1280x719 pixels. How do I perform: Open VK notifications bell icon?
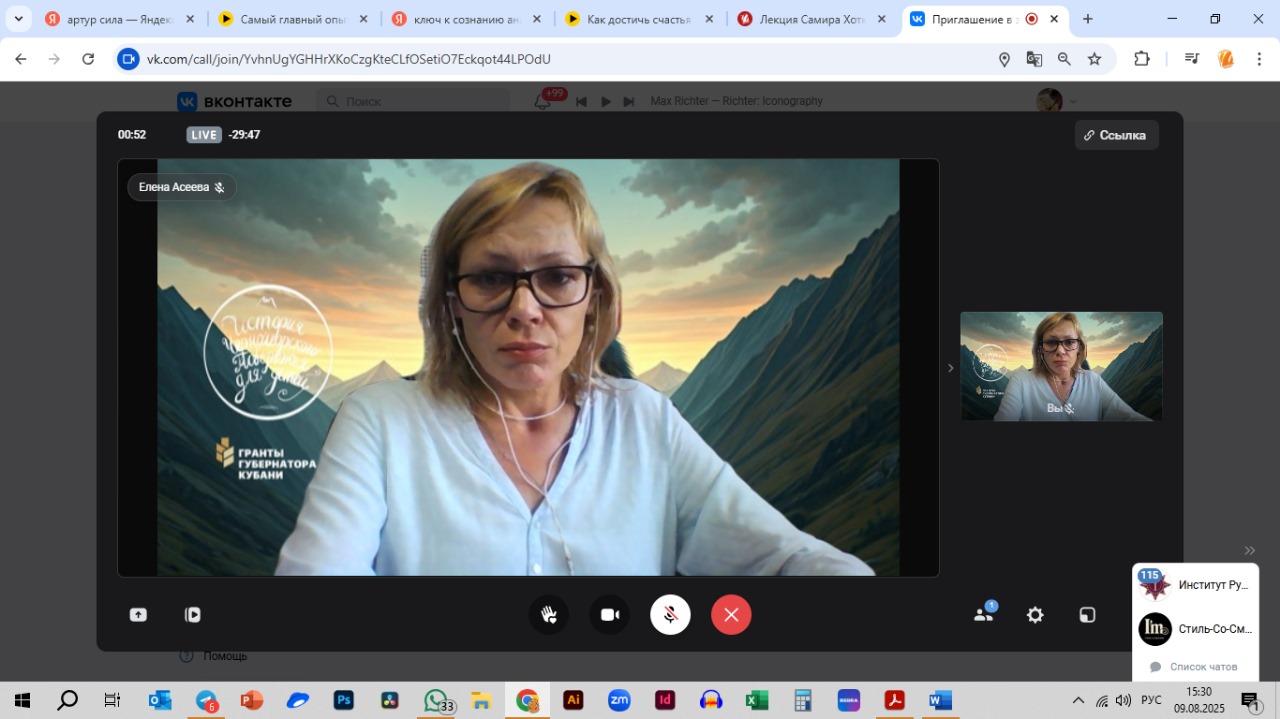click(543, 101)
